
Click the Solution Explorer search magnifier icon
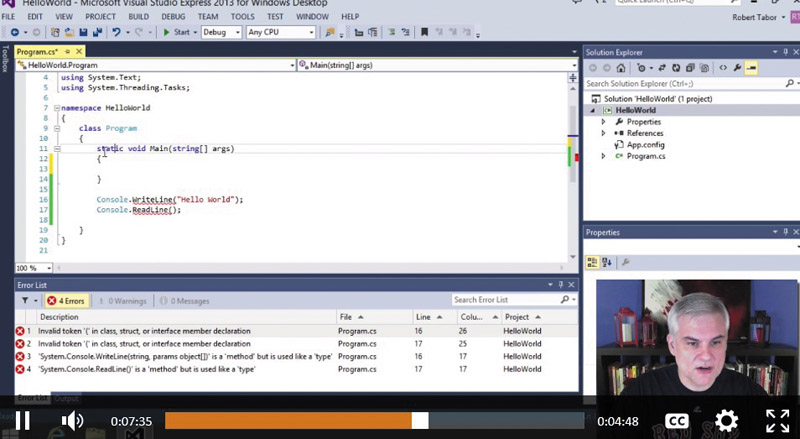pos(789,83)
